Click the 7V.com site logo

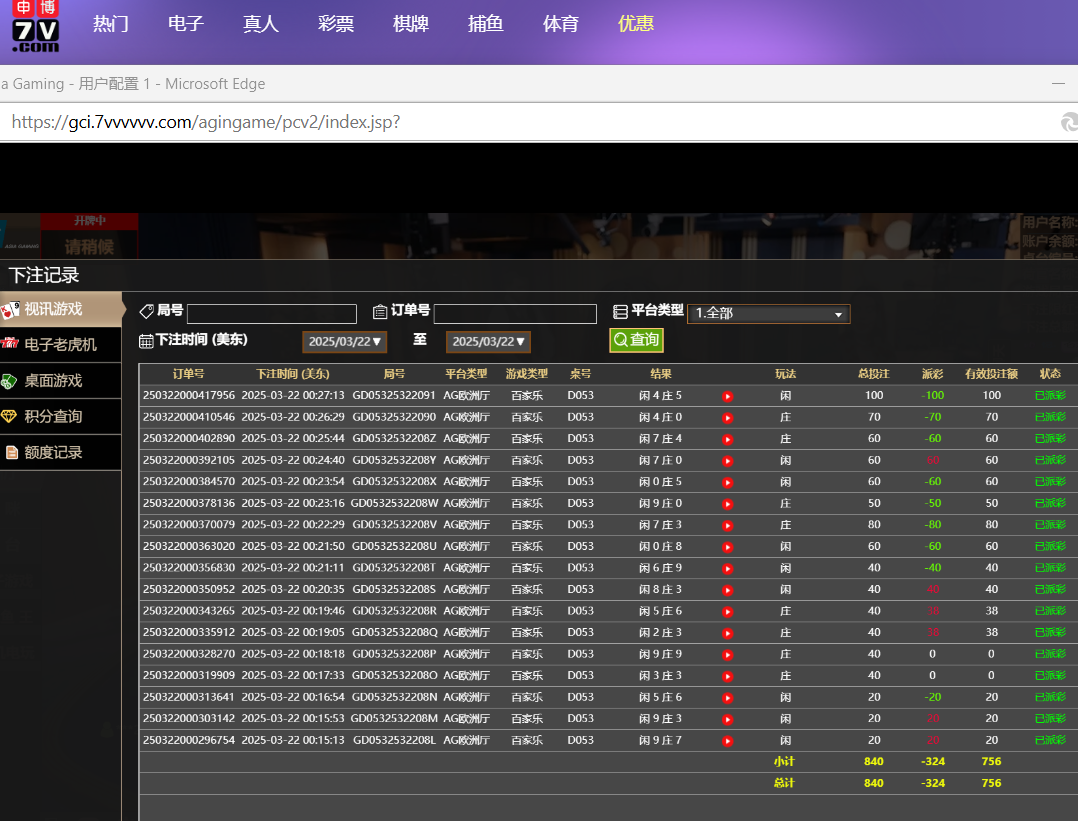pos(35,27)
